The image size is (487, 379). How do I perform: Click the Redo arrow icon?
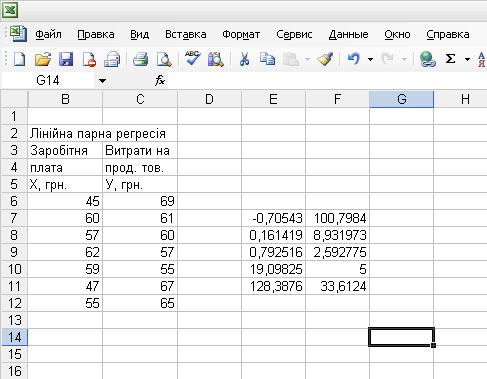click(387, 59)
